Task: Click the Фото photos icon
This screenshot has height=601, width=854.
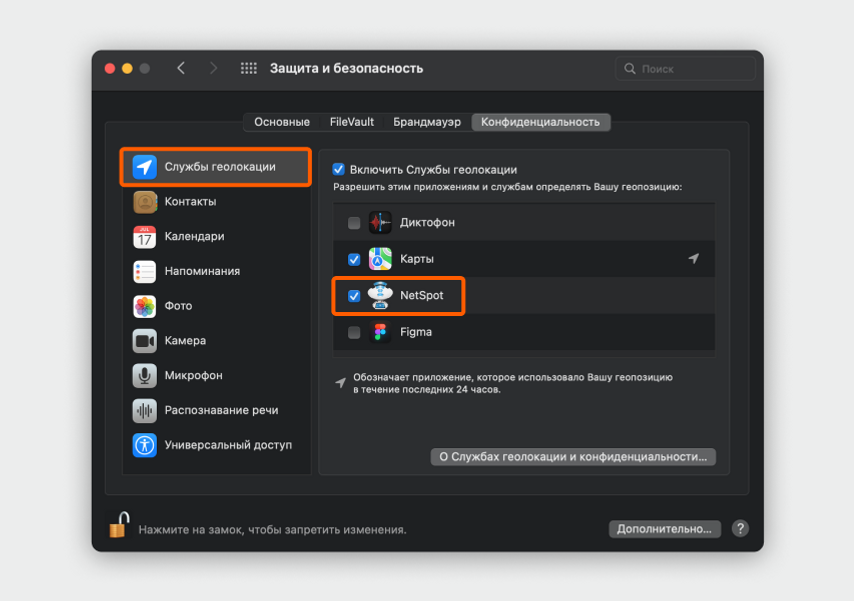Action: coord(144,306)
